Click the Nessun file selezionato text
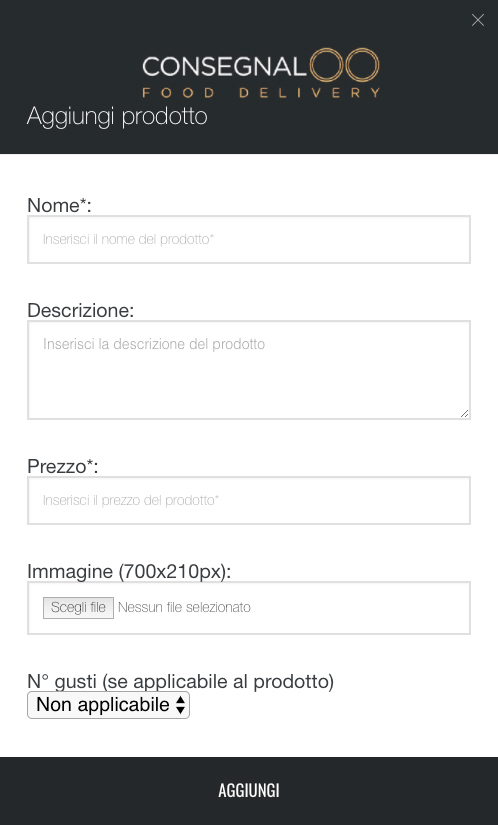The width and height of the screenshot is (498, 825). point(184,607)
